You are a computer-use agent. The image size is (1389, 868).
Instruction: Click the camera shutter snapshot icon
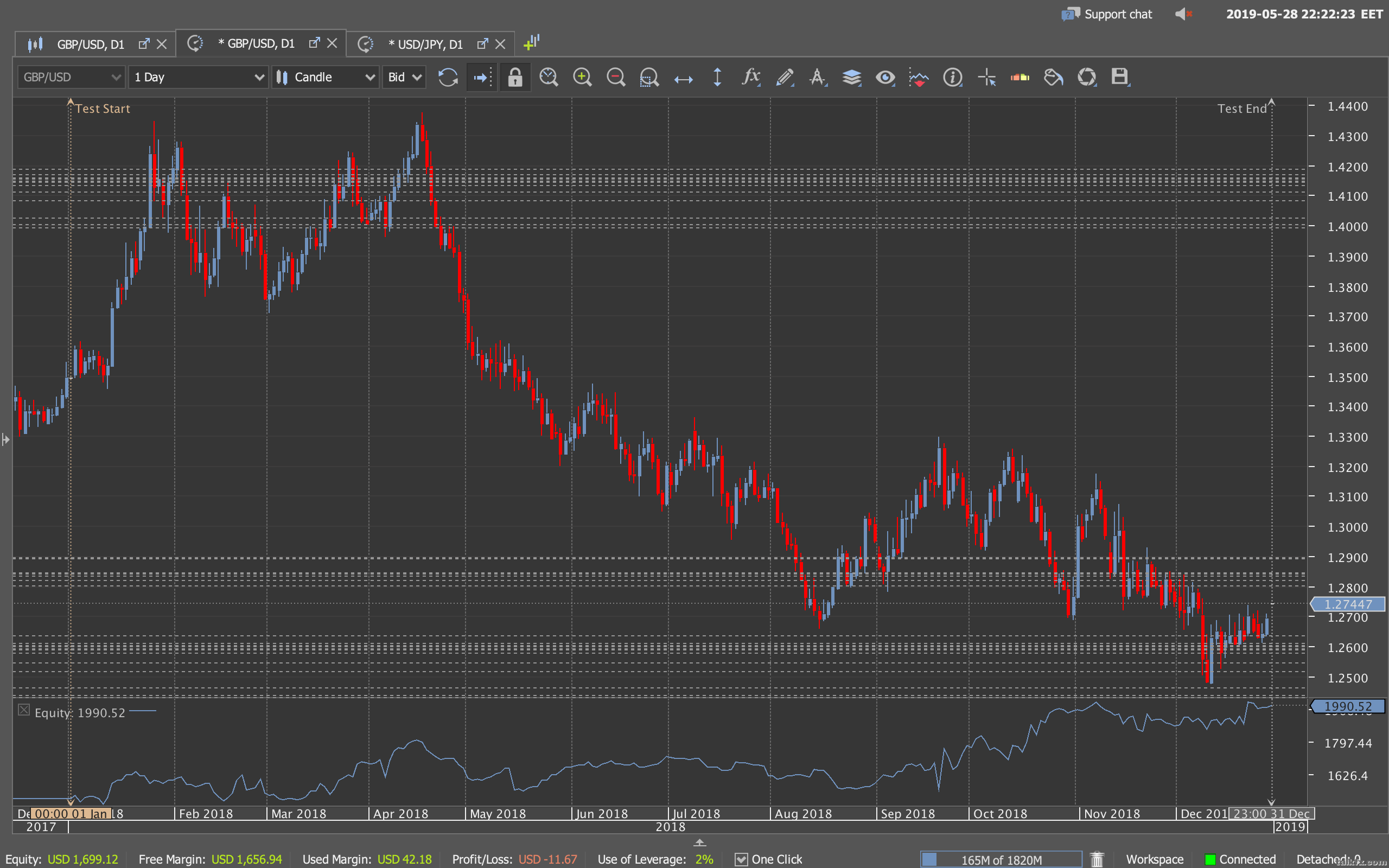tap(1087, 77)
